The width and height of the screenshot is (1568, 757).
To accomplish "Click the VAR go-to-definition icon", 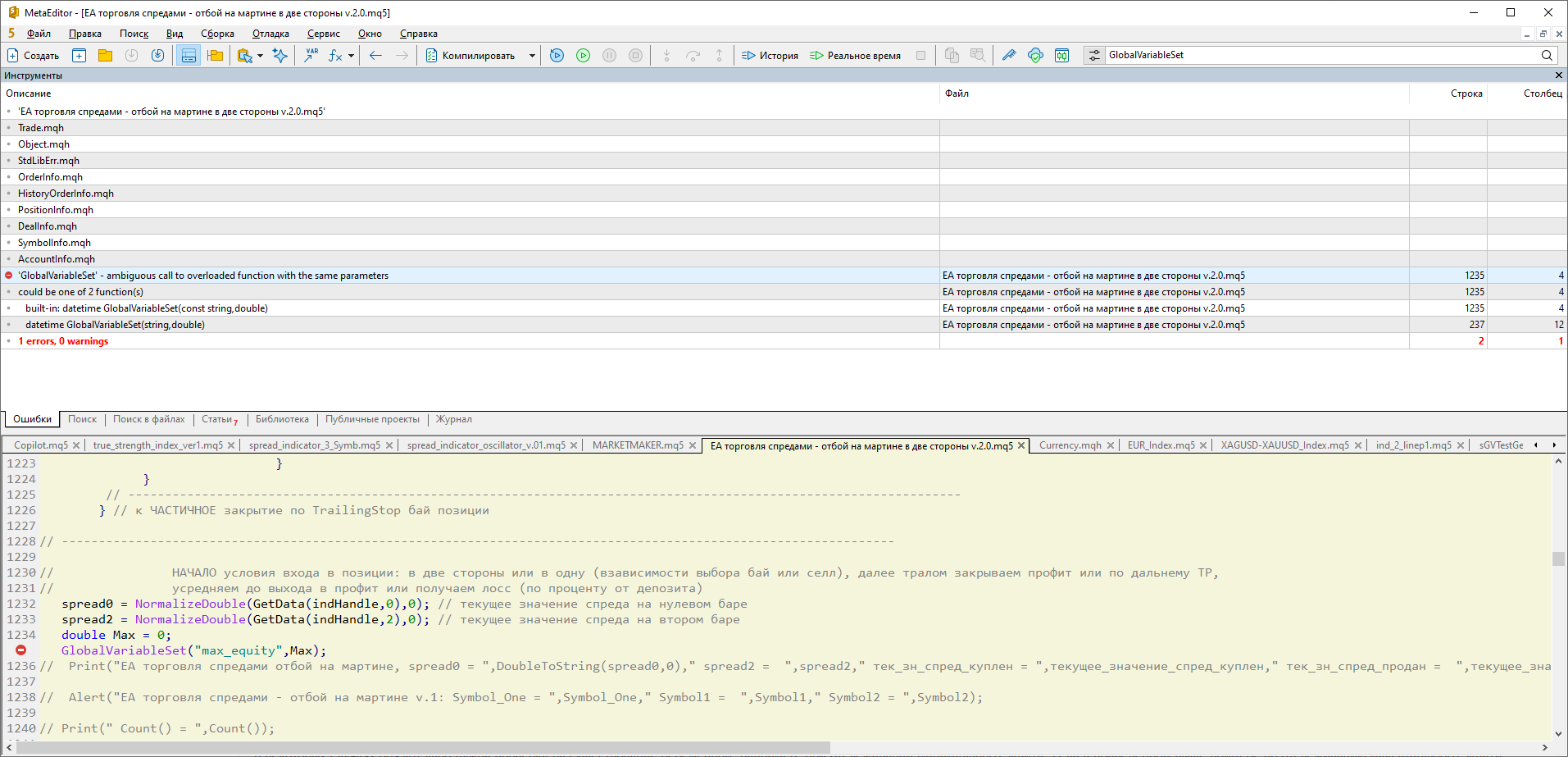I will 311,55.
